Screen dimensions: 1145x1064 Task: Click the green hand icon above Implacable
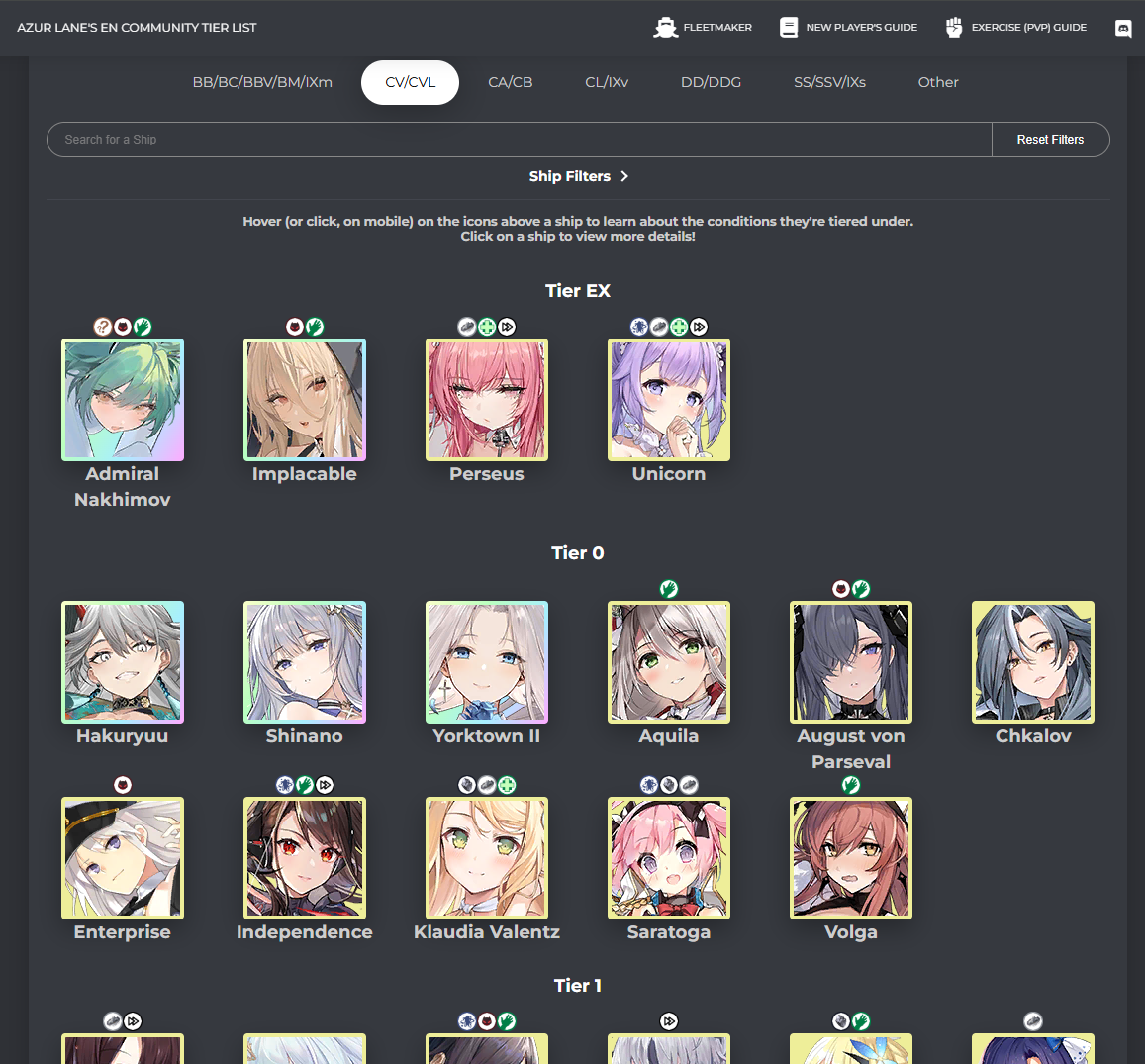click(x=315, y=327)
